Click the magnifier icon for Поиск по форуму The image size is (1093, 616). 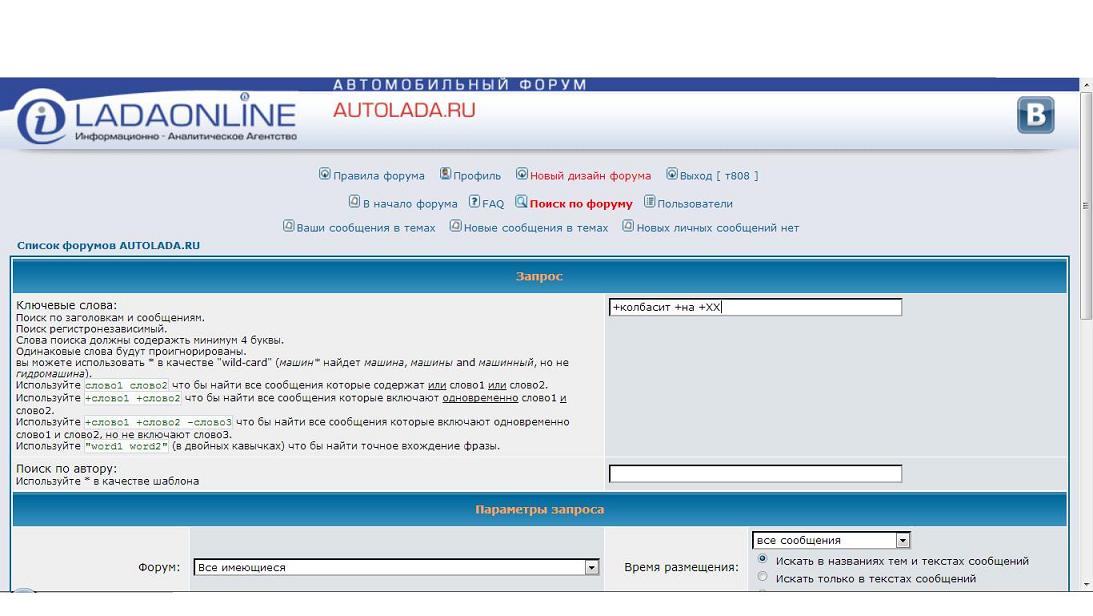[521, 202]
